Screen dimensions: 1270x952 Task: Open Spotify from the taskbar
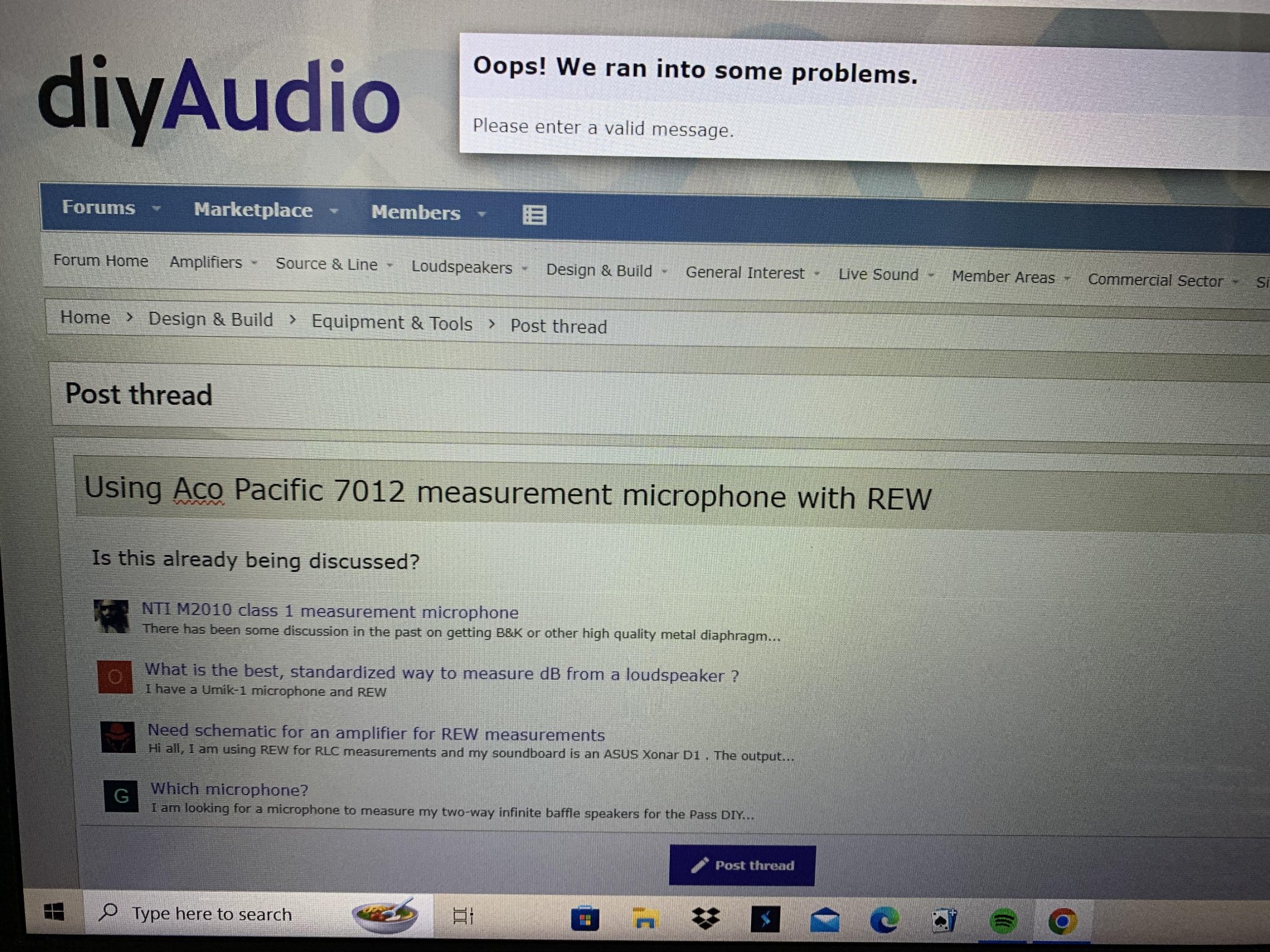tap(1003, 922)
